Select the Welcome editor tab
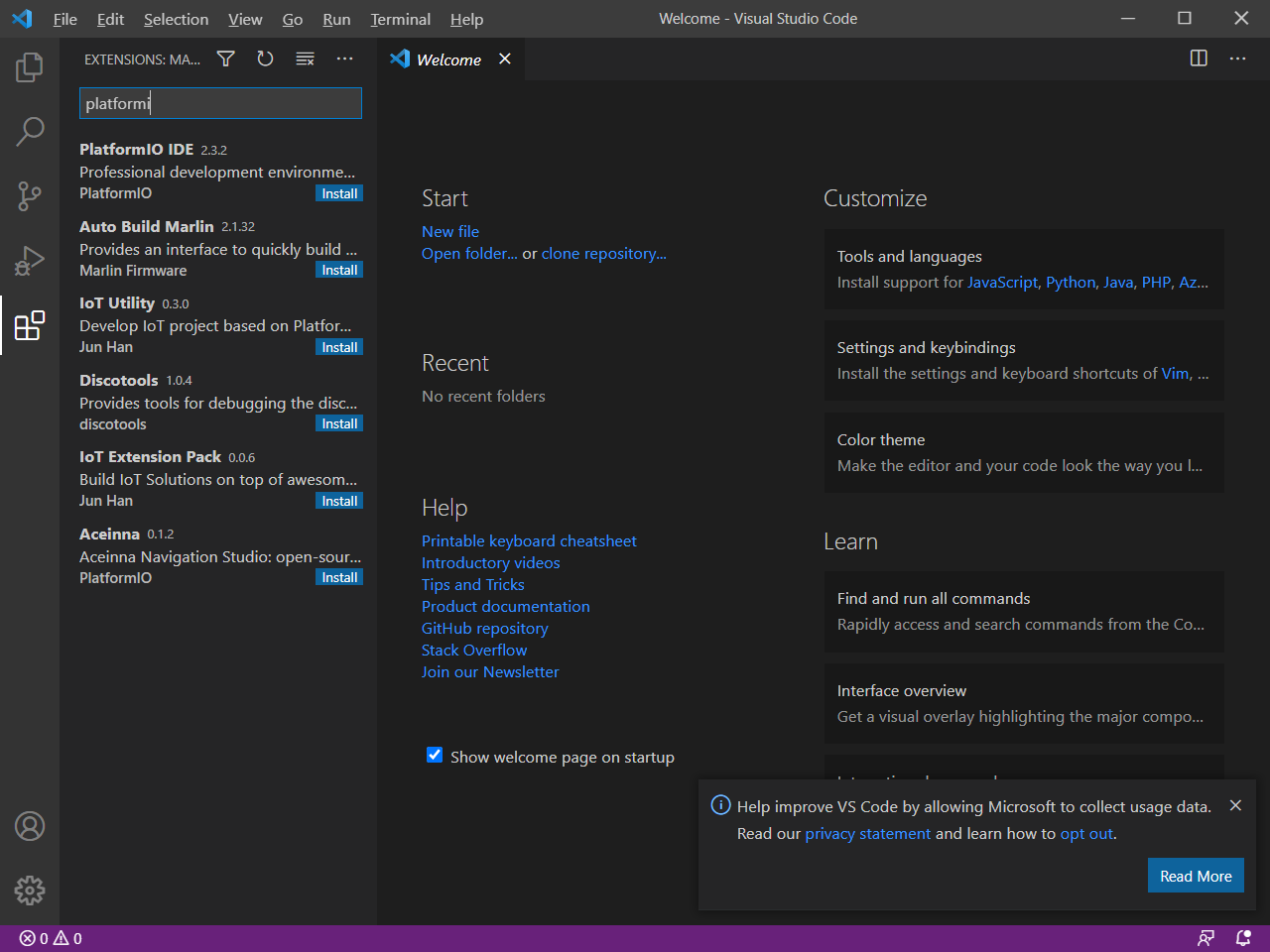This screenshot has width=1270, height=952. point(448,59)
